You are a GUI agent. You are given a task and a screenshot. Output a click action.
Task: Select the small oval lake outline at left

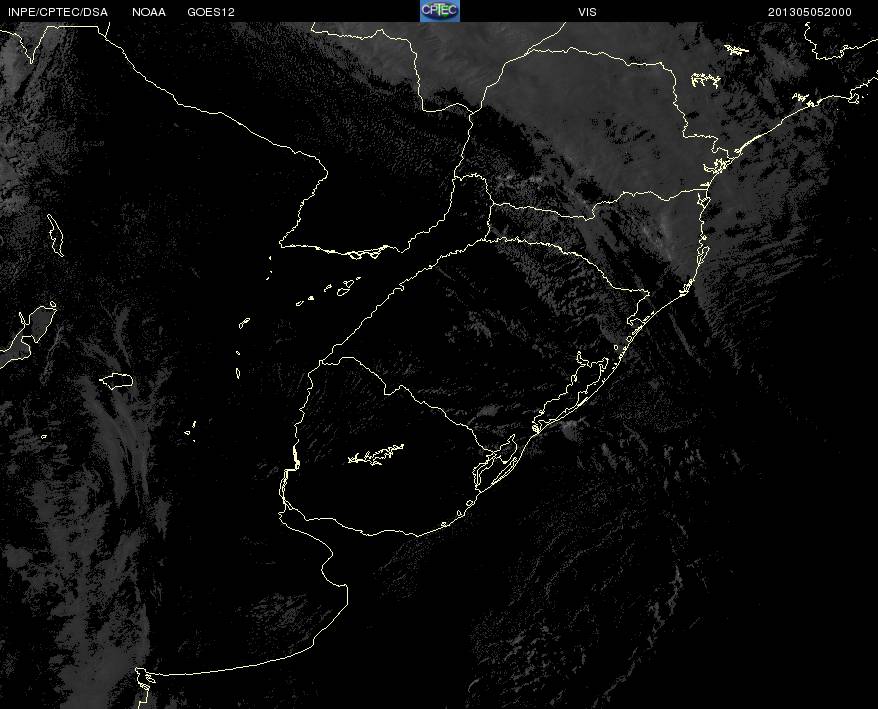click(117, 380)
